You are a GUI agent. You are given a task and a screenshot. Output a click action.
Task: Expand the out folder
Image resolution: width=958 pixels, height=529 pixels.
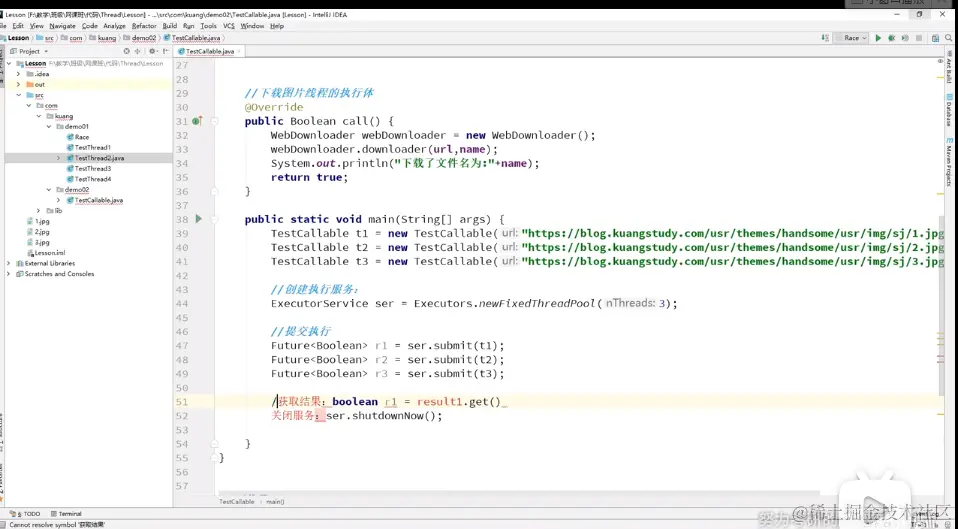point(18,84)
